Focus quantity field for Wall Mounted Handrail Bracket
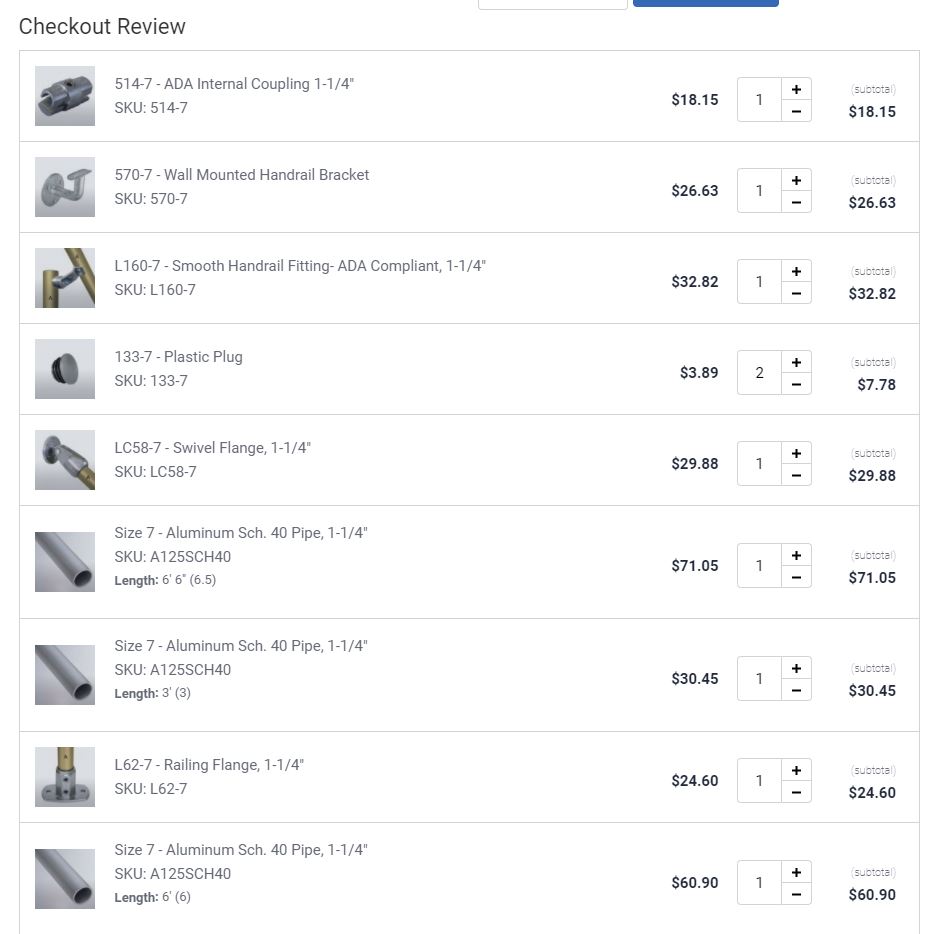The image size is (935, 934). 759,191
